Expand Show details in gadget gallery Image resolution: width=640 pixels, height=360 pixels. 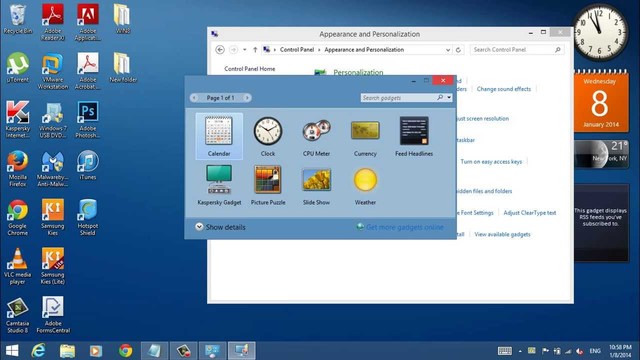point(220,227)
